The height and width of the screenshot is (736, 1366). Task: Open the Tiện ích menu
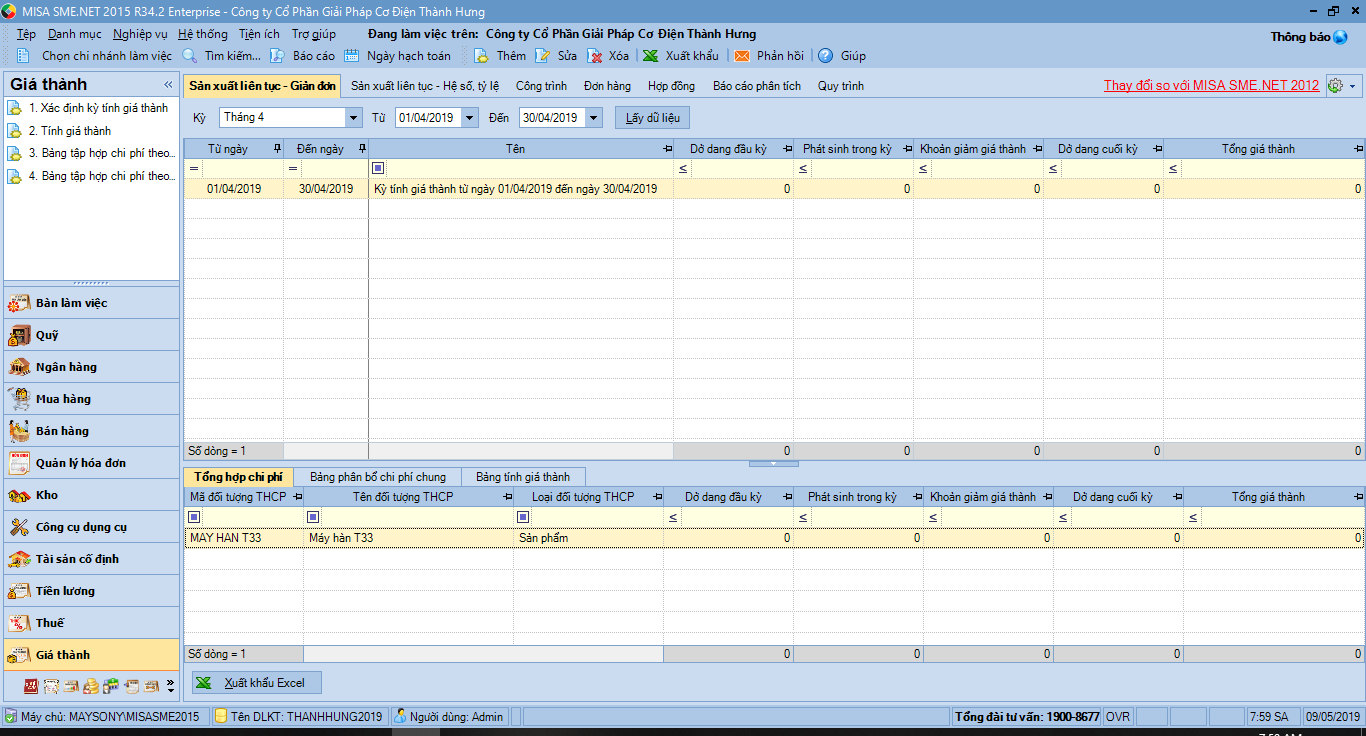click(259, 34)
